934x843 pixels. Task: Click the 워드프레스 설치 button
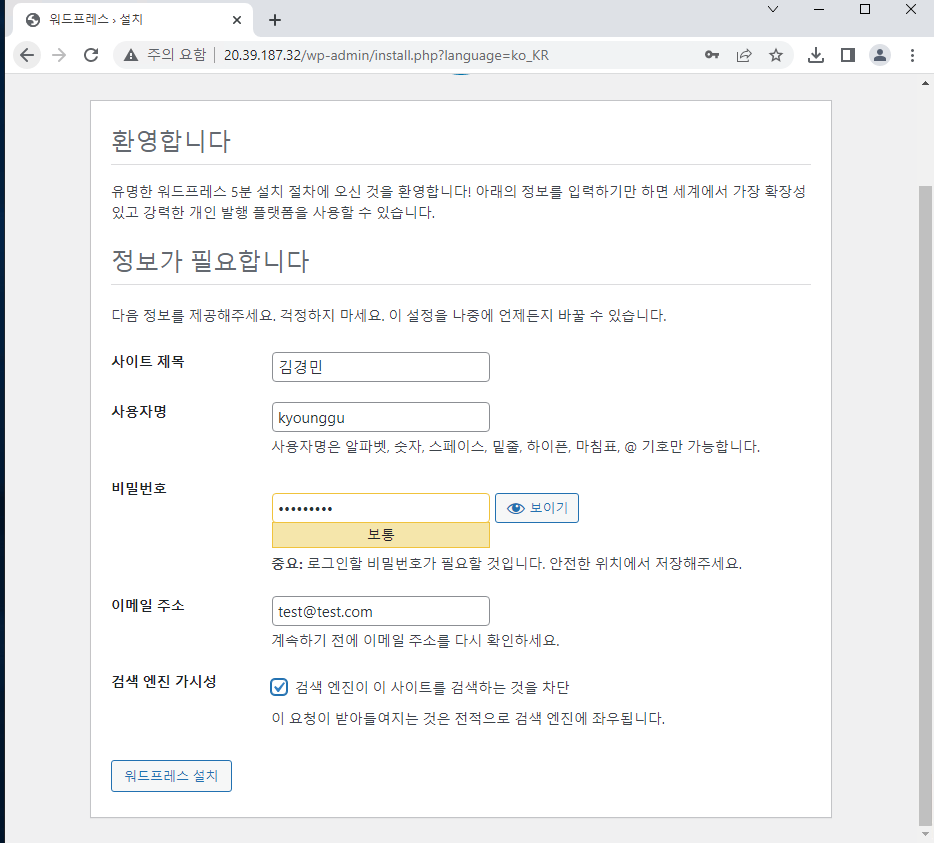[x=172, y=776]
